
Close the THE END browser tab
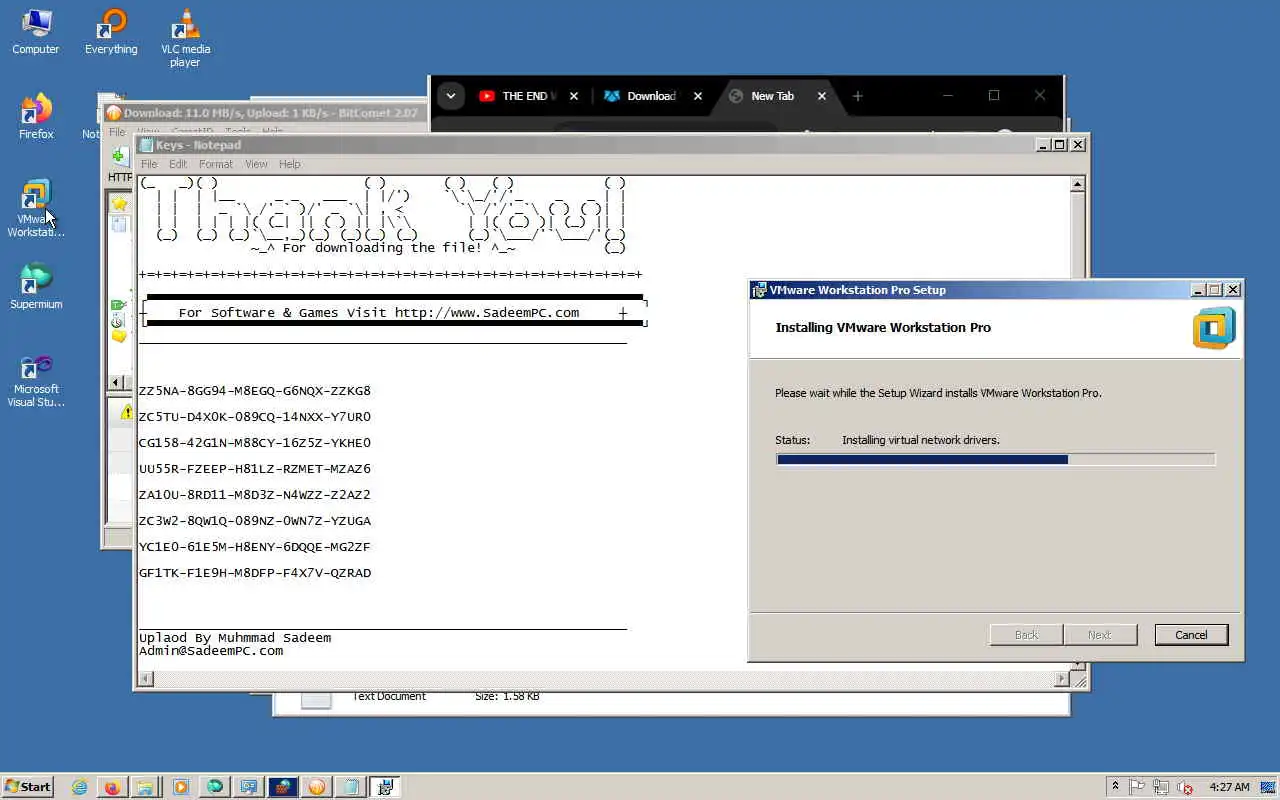(x=574, y=96)
